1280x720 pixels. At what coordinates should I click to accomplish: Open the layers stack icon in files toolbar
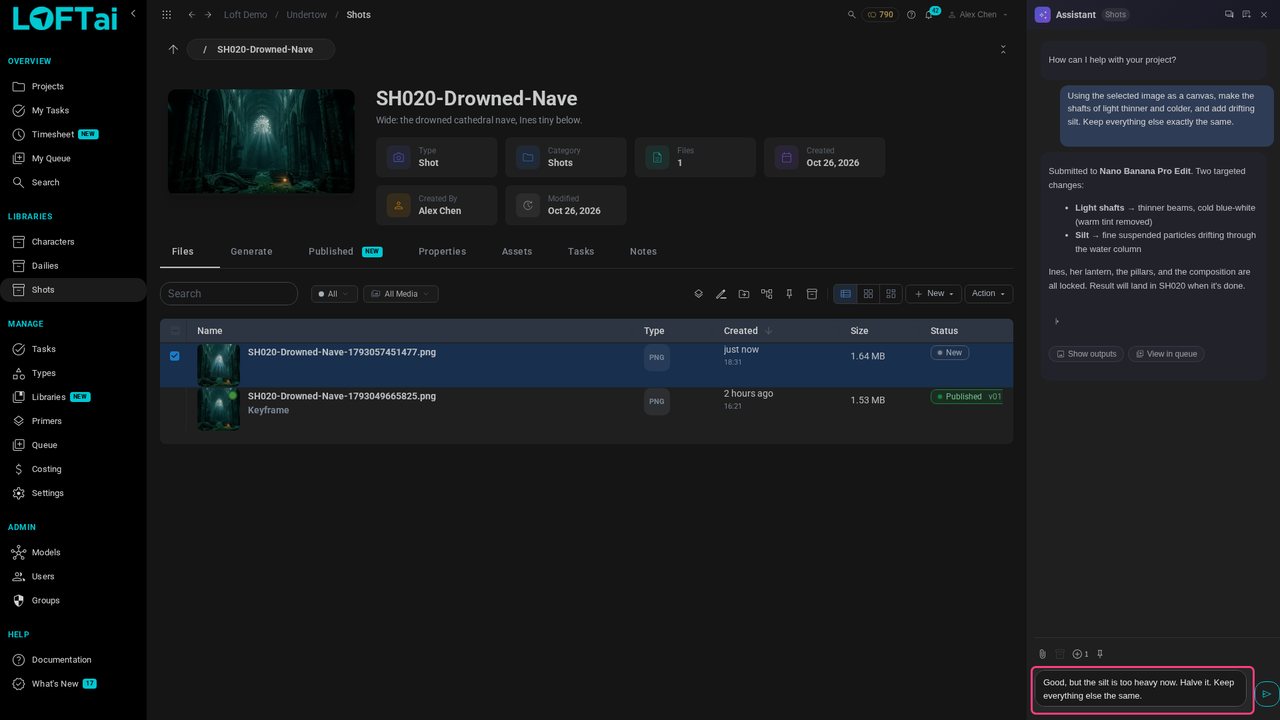click(699, 294)
